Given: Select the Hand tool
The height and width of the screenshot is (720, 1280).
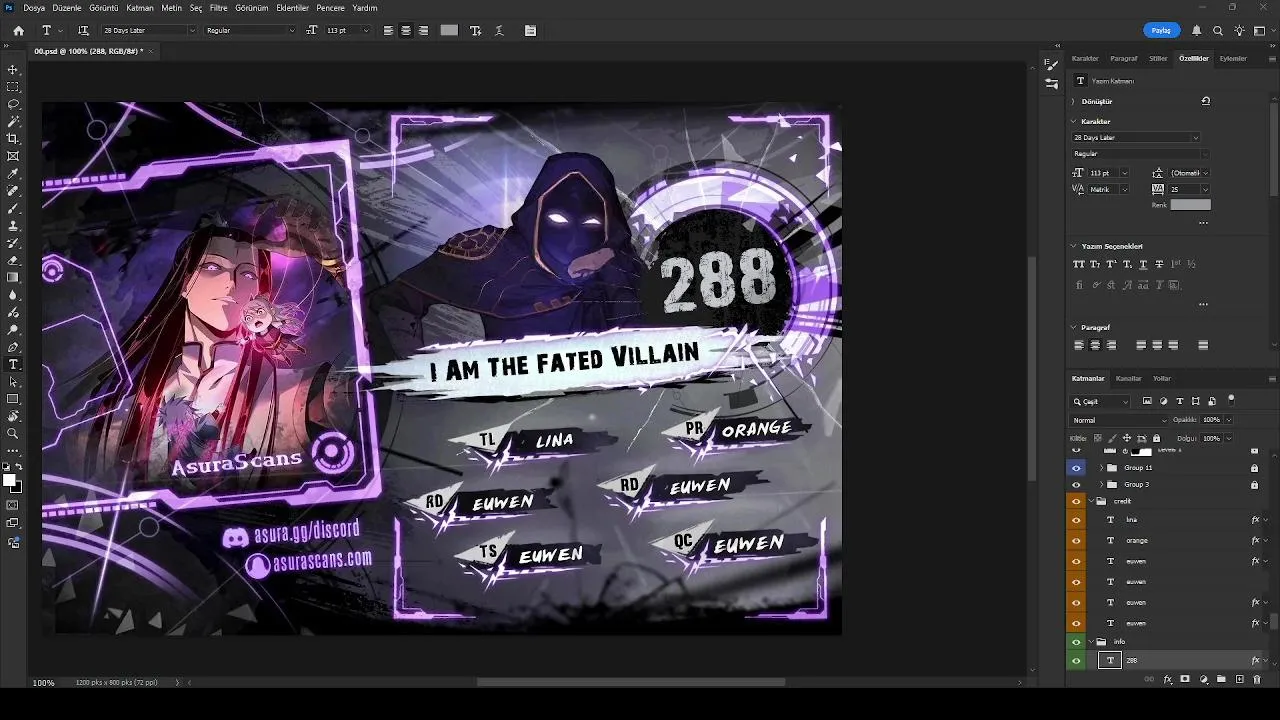Looking at the screenshot, I should (x=13, y=416).
